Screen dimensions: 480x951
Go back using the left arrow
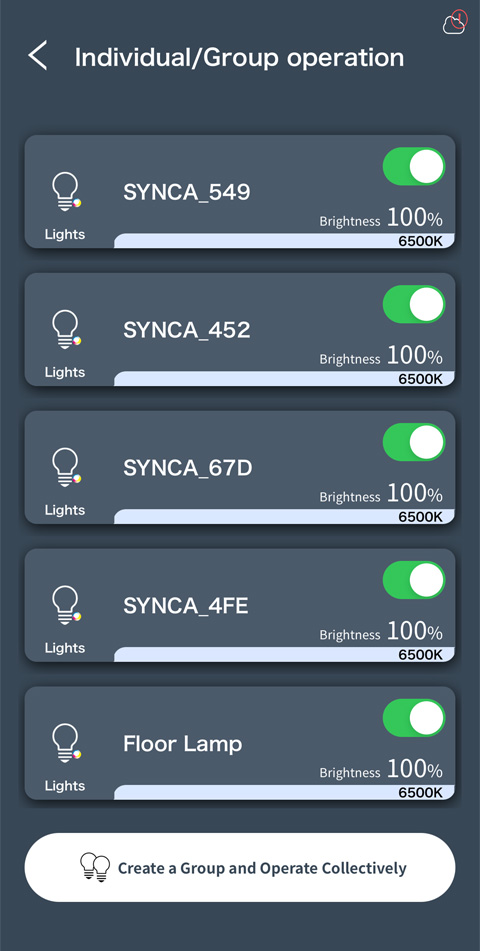(x=38, y=56)
